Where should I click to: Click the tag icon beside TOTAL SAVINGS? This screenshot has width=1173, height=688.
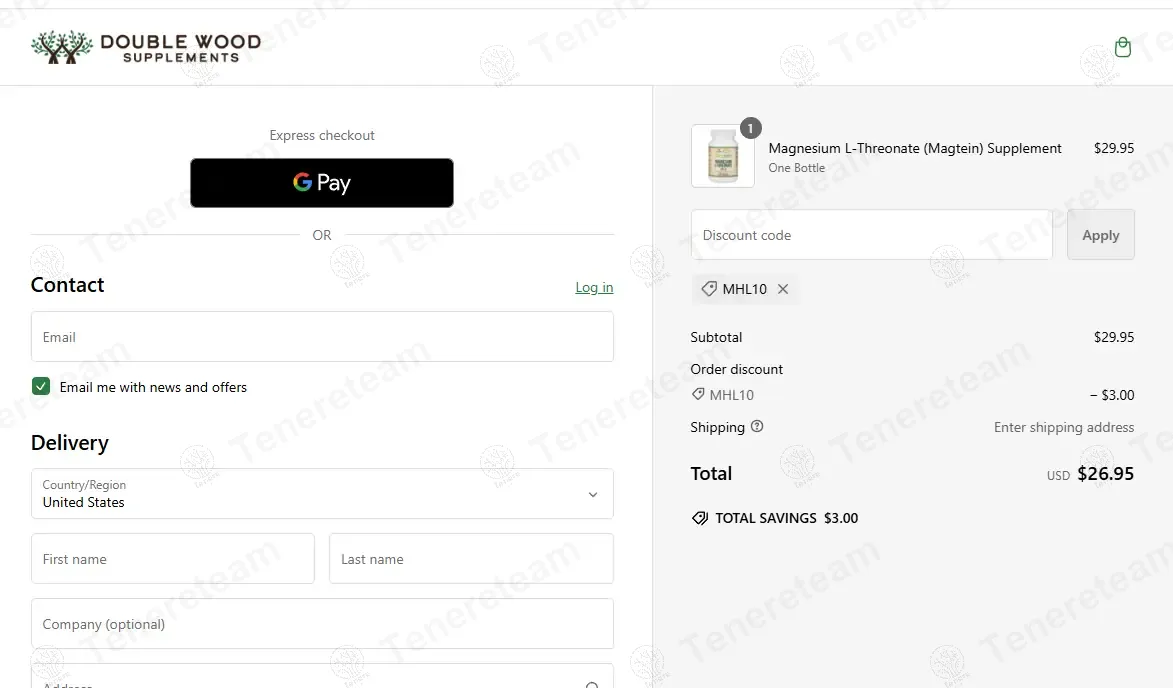tap(700, 518)
